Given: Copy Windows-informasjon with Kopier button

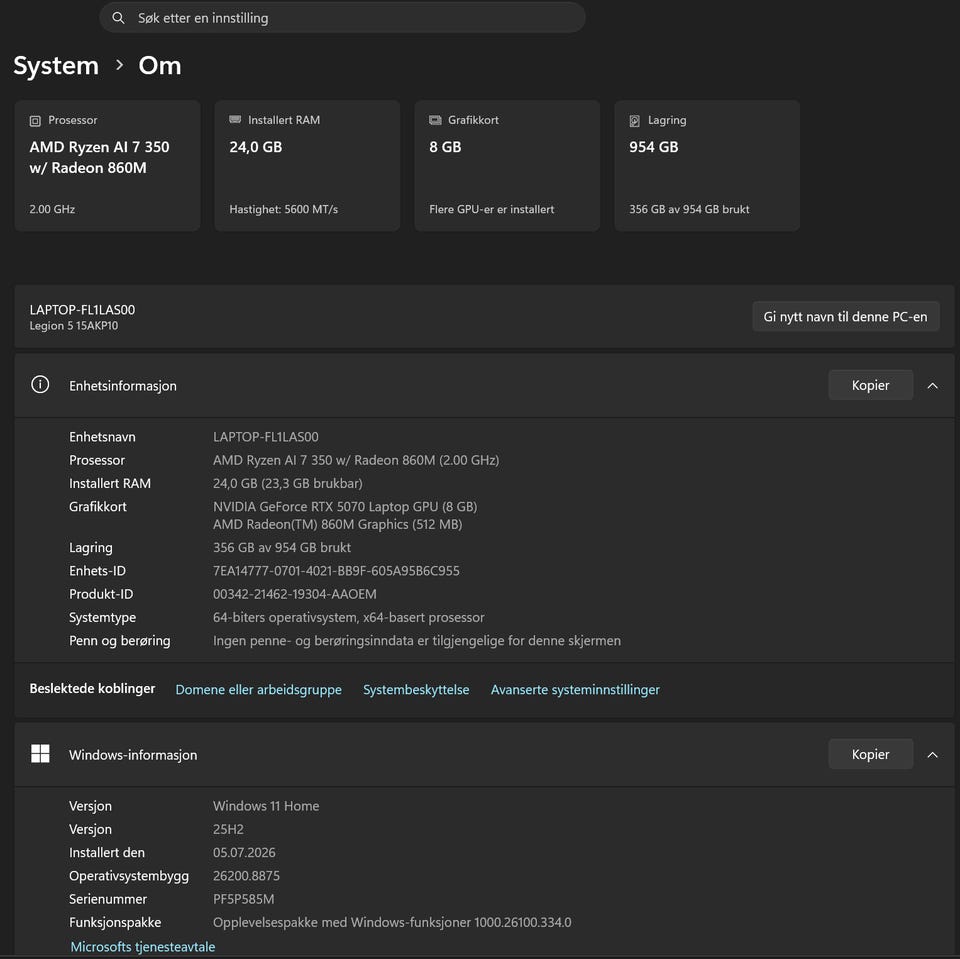Looking at the screenshot, I should click(871, 754).
